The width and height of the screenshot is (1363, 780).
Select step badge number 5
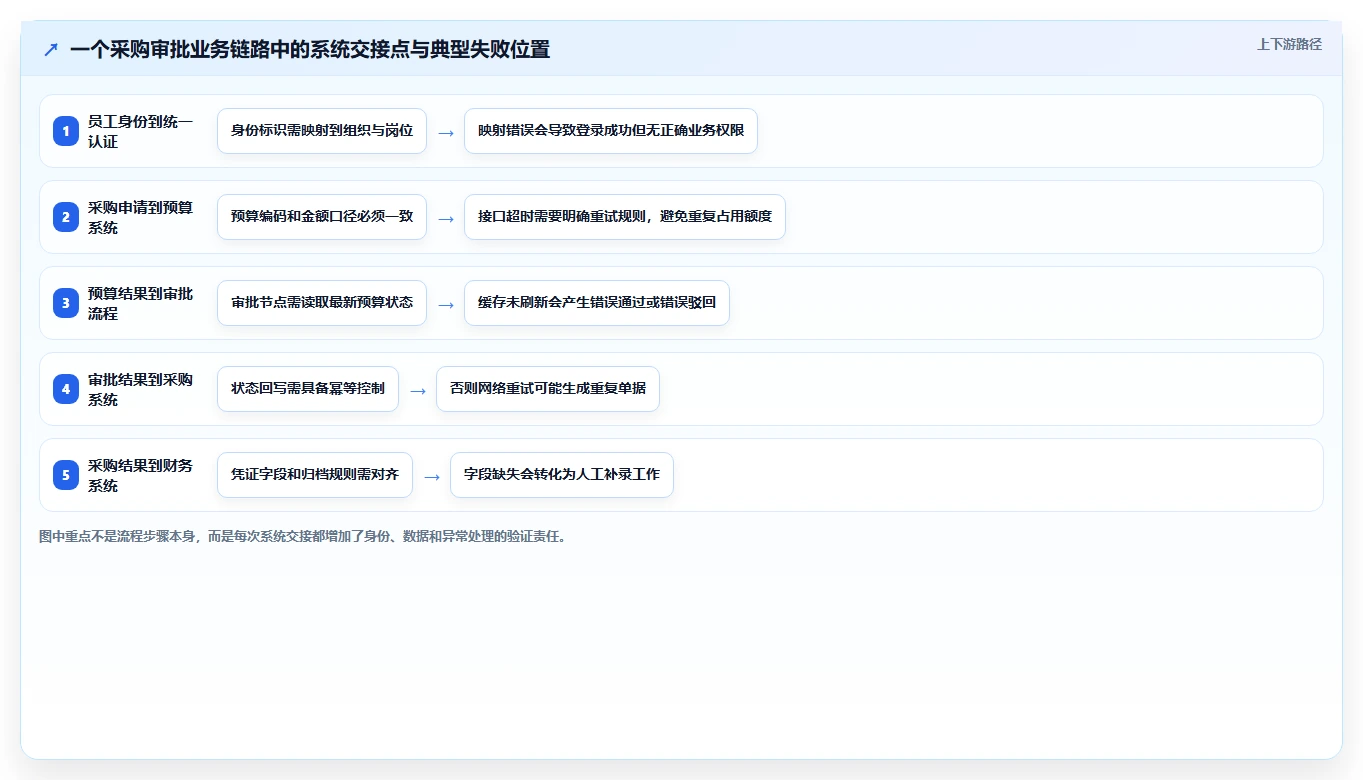click(x=66, y=475)
